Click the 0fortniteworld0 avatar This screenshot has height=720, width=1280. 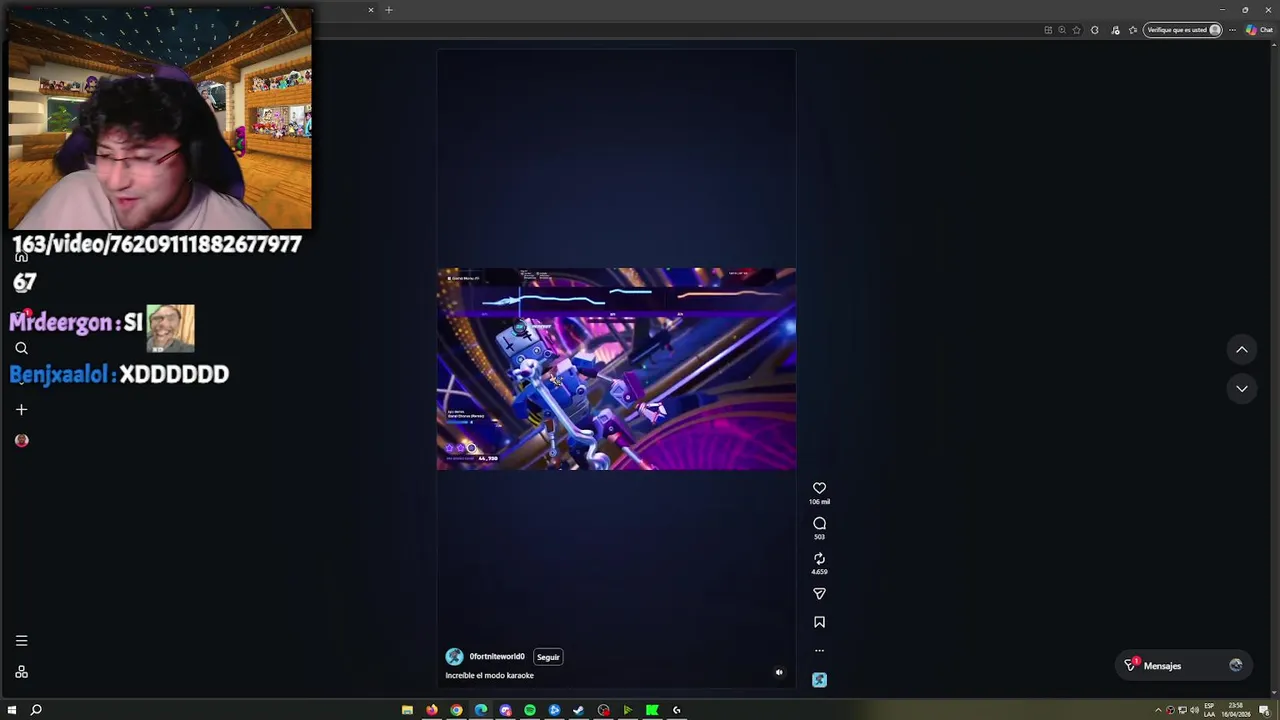pyautogui.click(x=454, y=657)
